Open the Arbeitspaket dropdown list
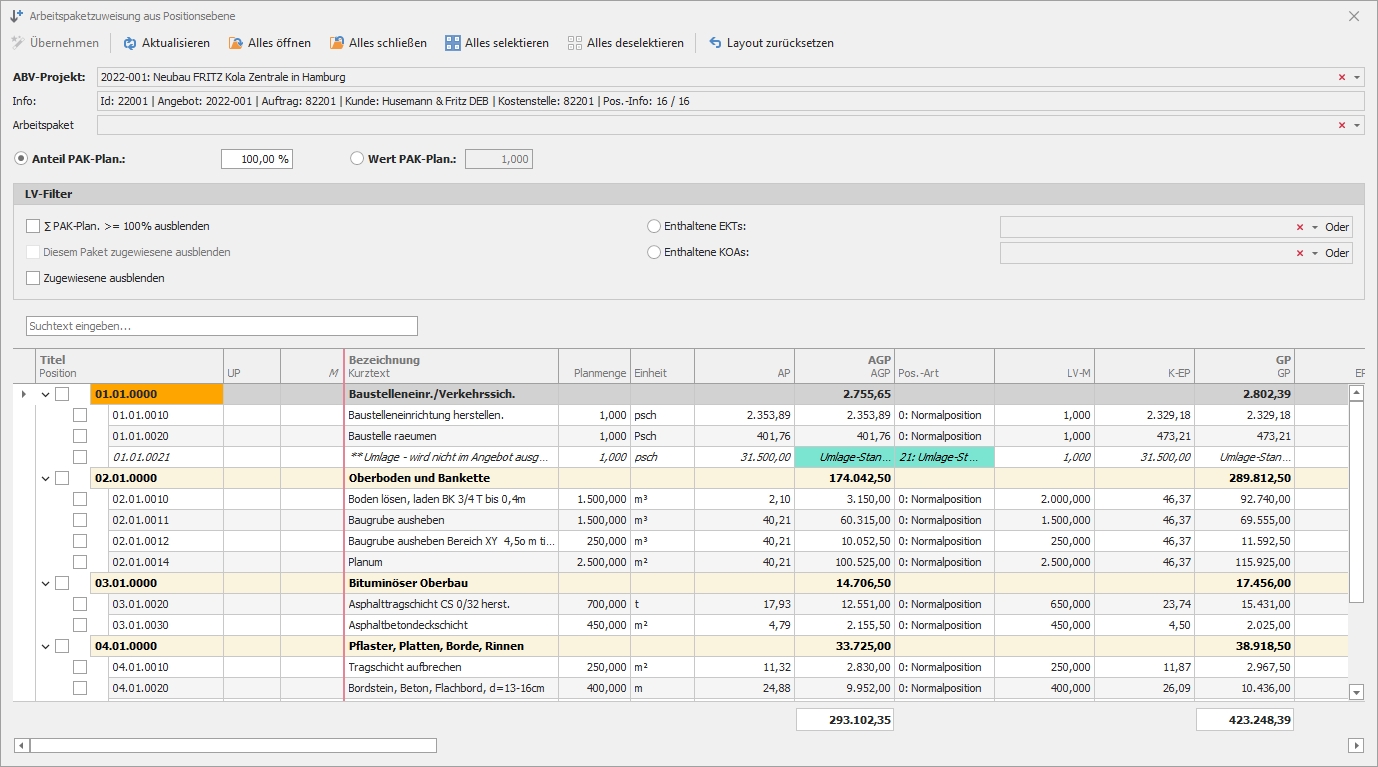The image size is (1378, 767). coord(1357,125)
